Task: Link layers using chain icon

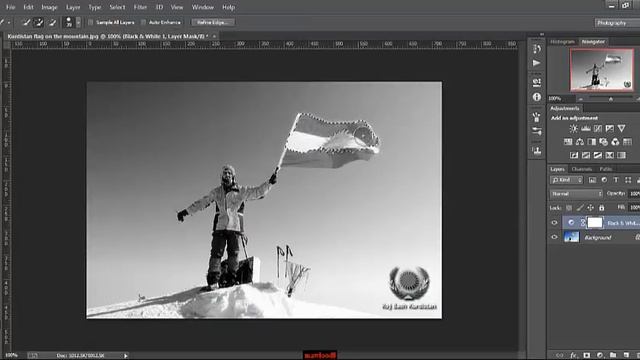Action: point(560,356)
